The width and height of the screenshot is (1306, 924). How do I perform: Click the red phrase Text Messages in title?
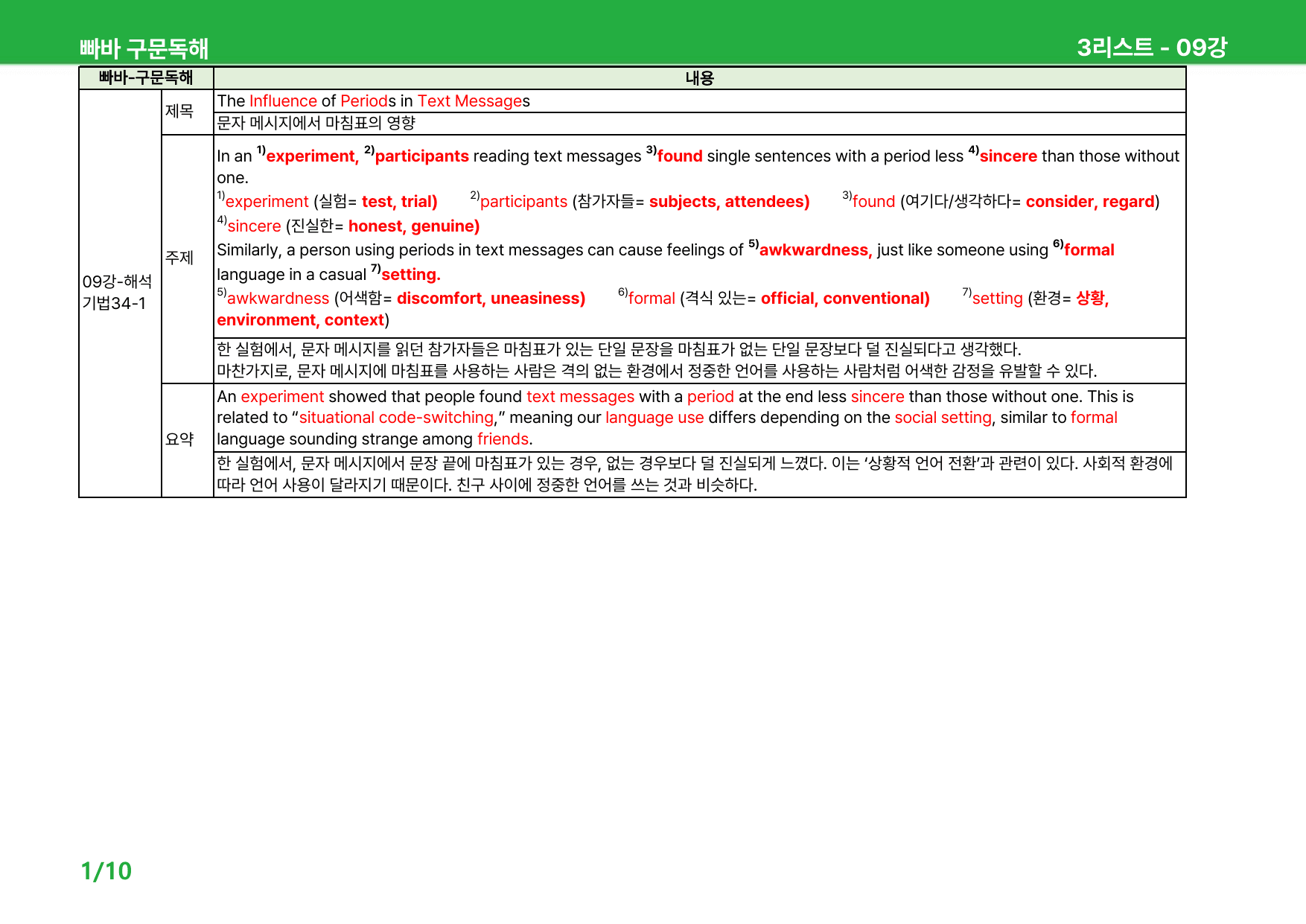click(469, 101)
